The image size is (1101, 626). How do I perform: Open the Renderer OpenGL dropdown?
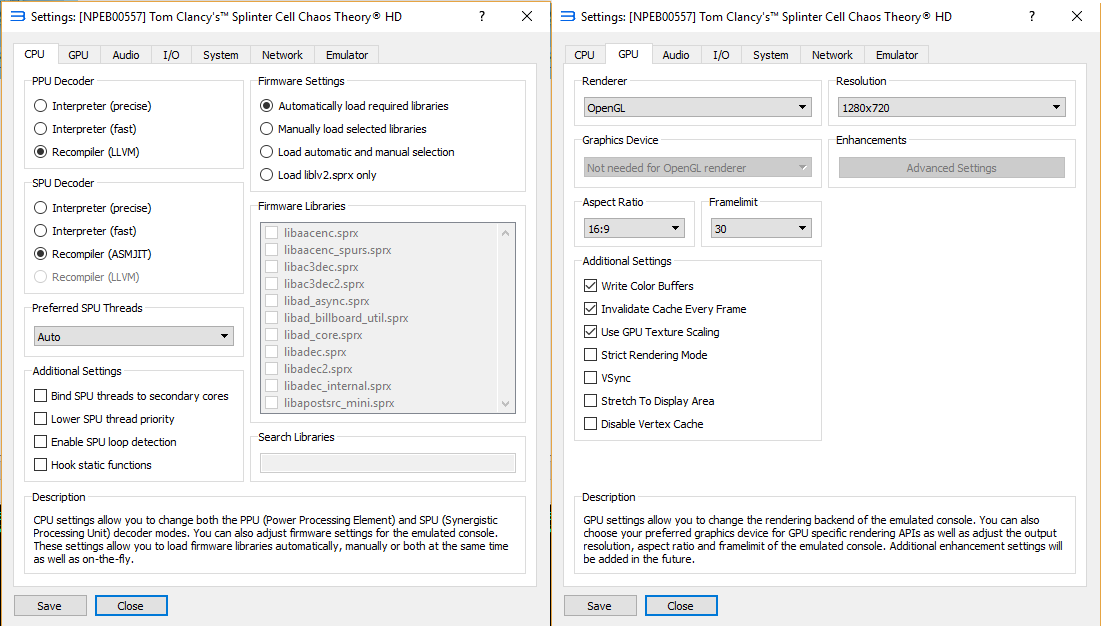[x=697, y=107]
